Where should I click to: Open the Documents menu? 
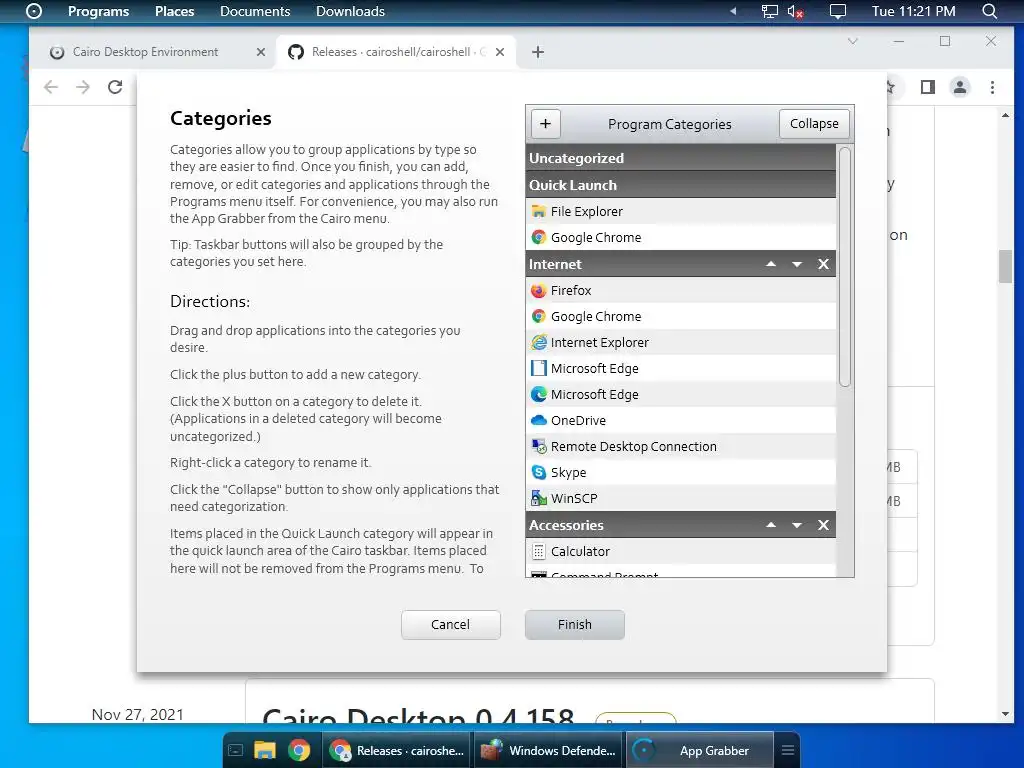pyautogui.click(x=255, y=11)
